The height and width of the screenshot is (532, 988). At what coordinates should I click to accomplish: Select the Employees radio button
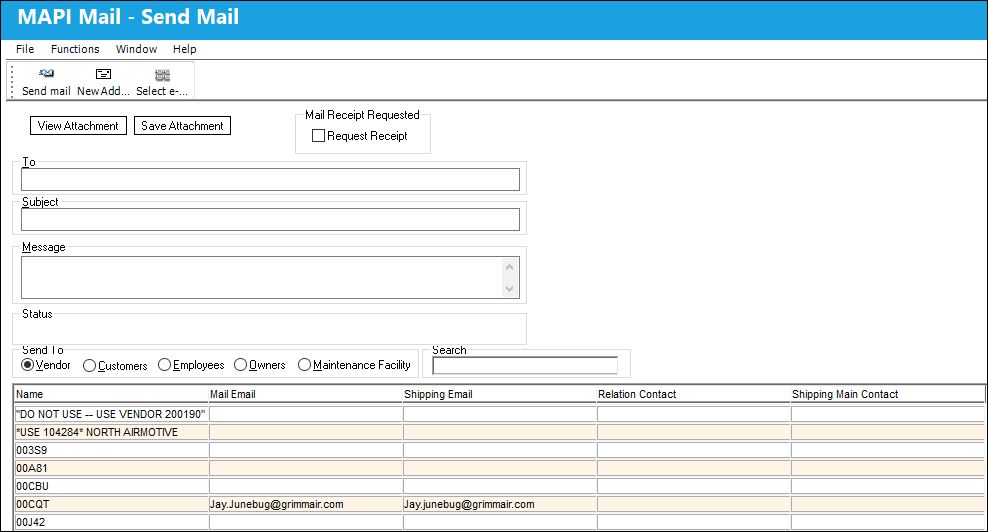click(164, 365)
